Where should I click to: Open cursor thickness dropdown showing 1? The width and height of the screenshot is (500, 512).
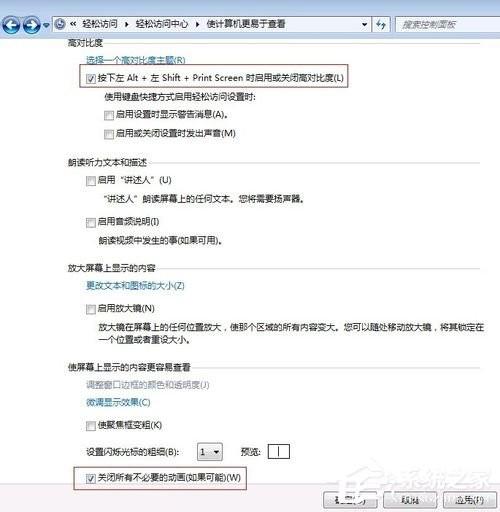coord(210,452)
